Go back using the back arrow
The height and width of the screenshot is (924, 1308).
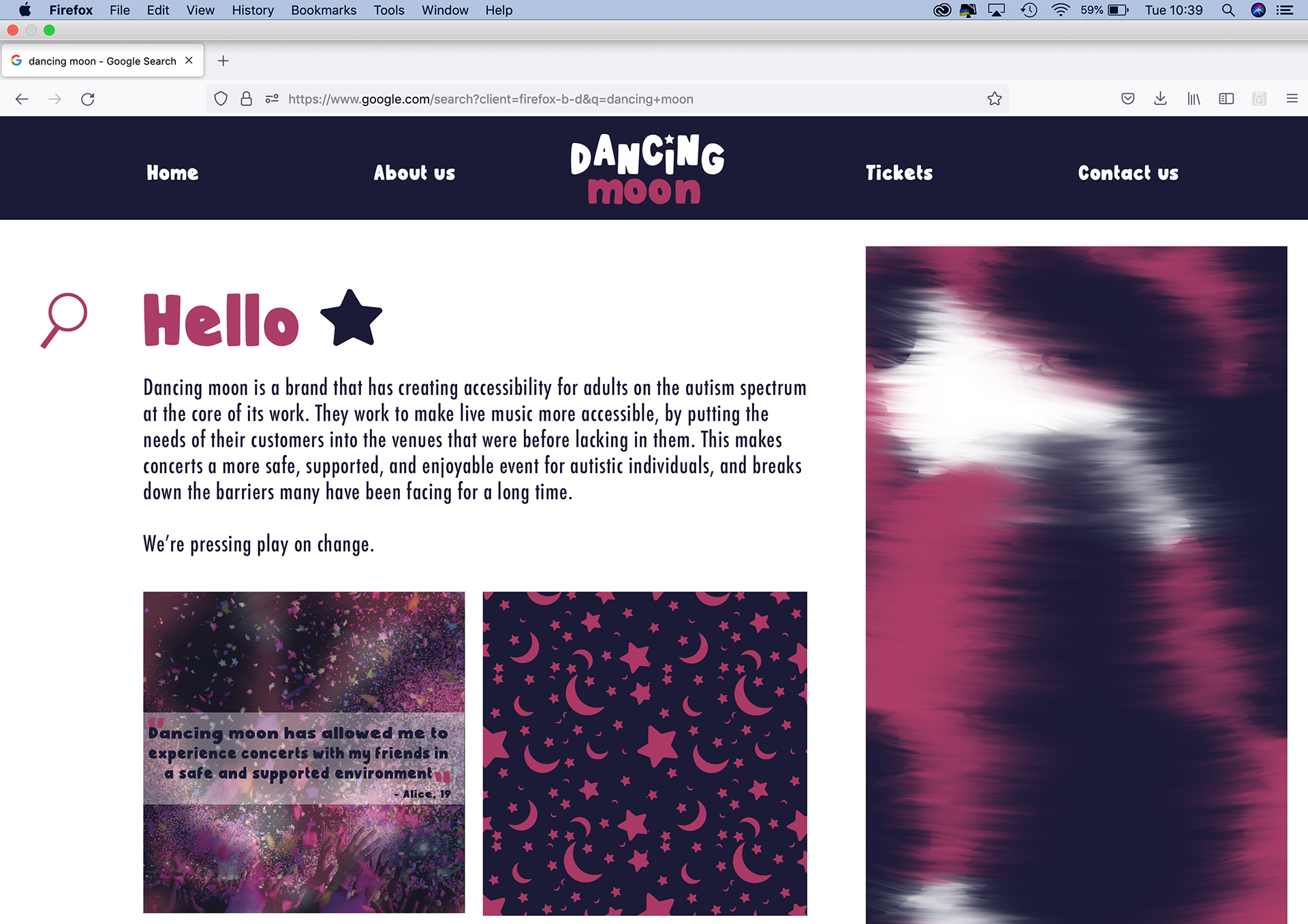[x=22, y=99]
